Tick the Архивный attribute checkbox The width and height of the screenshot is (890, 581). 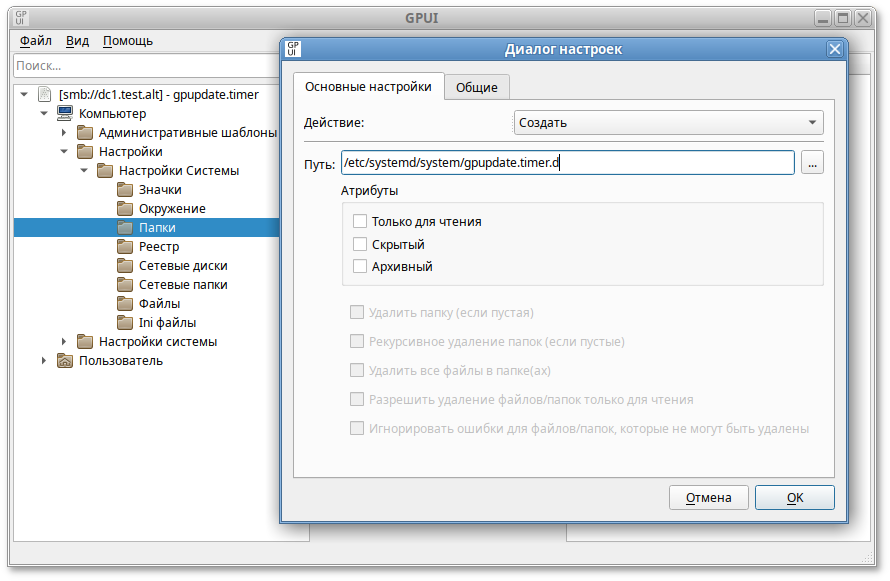(360, 267)
